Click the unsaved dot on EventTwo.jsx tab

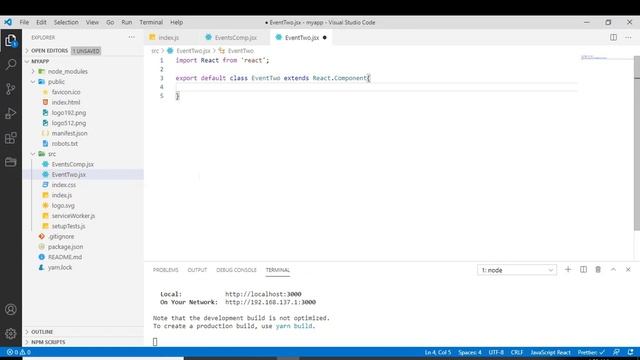click(x=324, y=38)
